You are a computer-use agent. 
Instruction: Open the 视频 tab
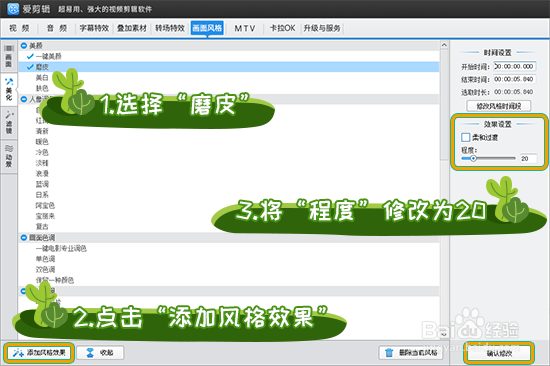coord(19,28)
